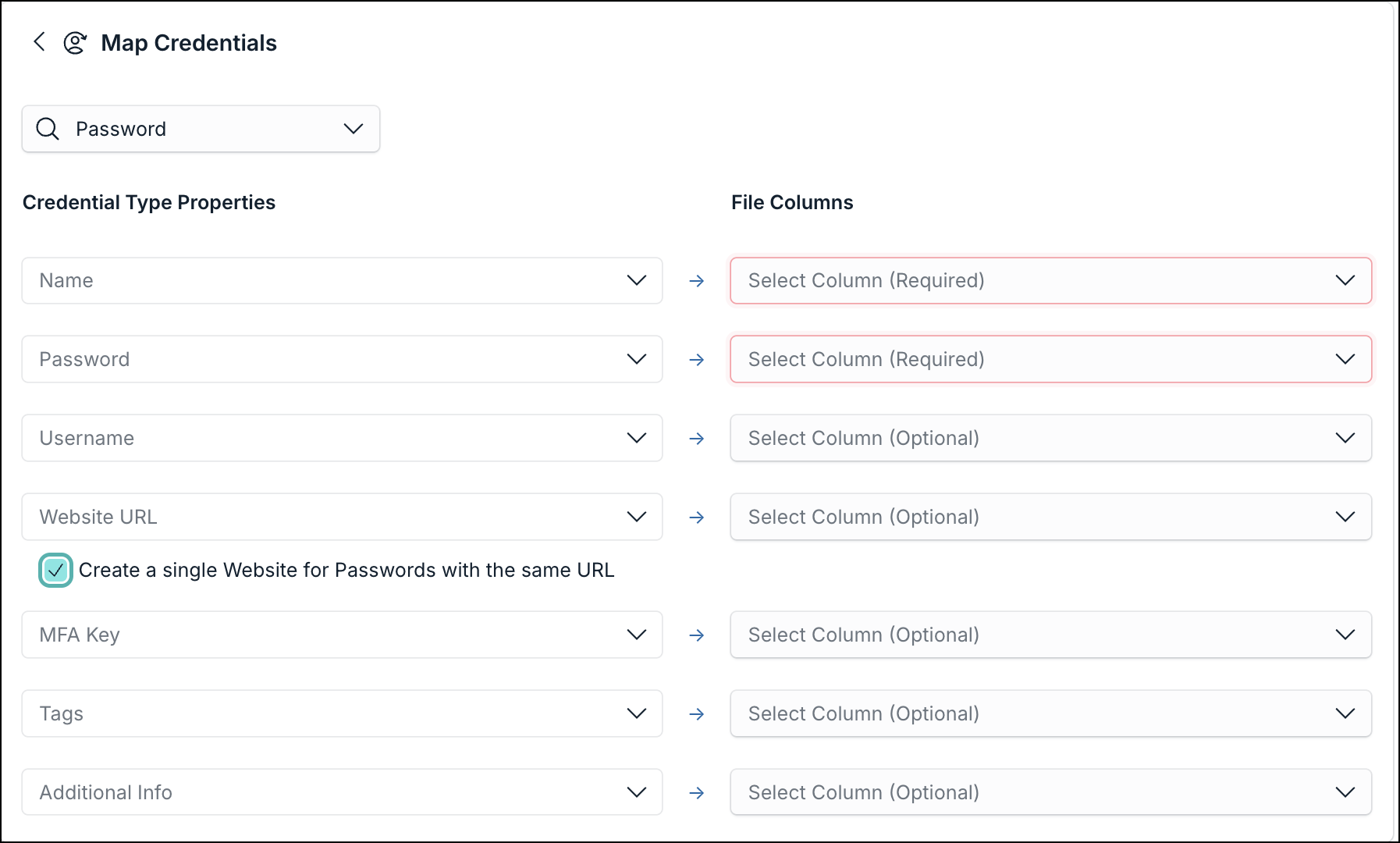
Task: Click the mapping arrow beside Username
Action: [697, 439]
